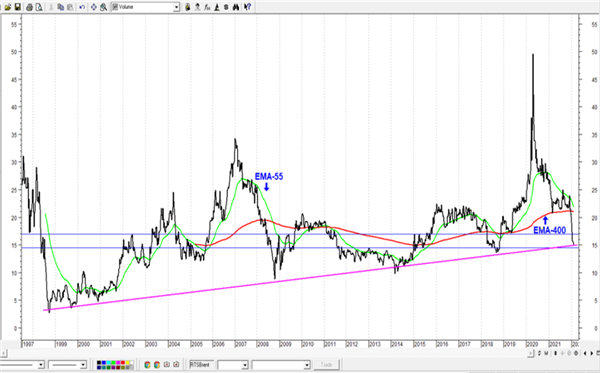600x373 pixels.
Task: Open the Volume indicator dropdown
Action: click(176, 7)
